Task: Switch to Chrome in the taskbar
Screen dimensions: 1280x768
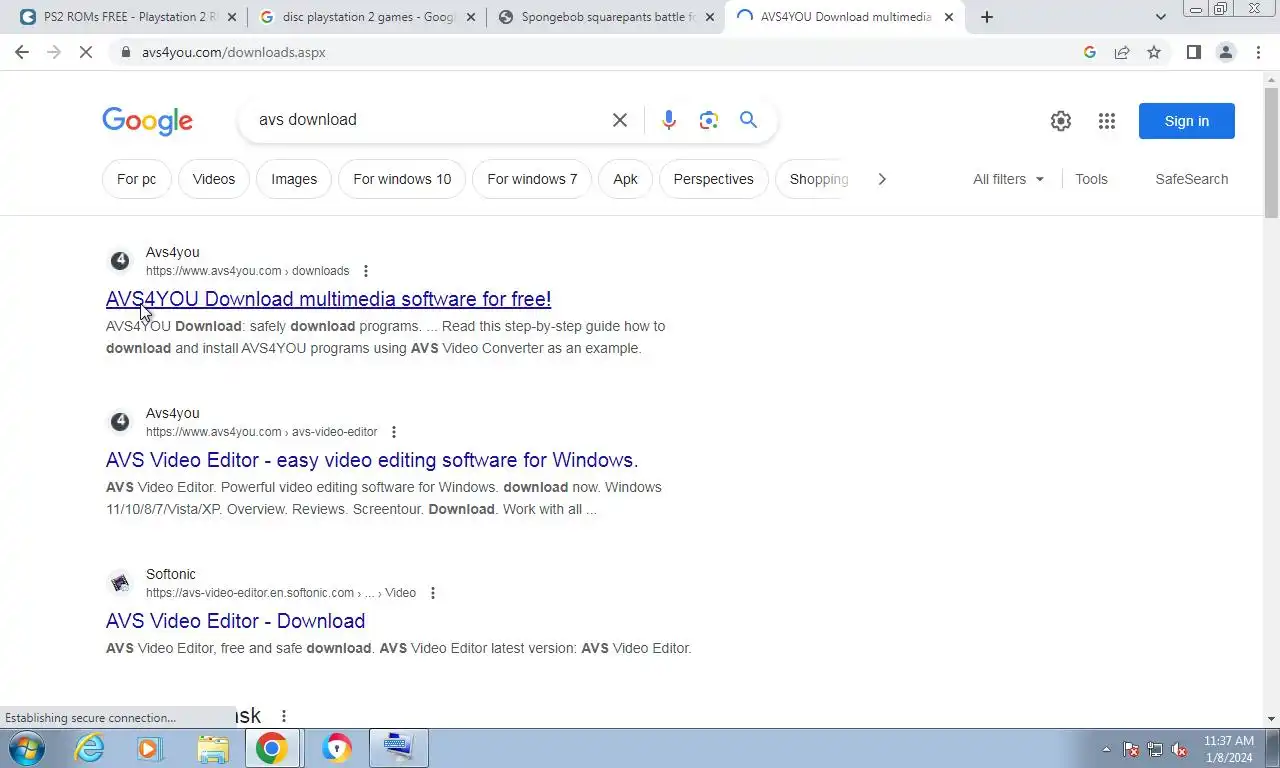Action: click(272, 748)
